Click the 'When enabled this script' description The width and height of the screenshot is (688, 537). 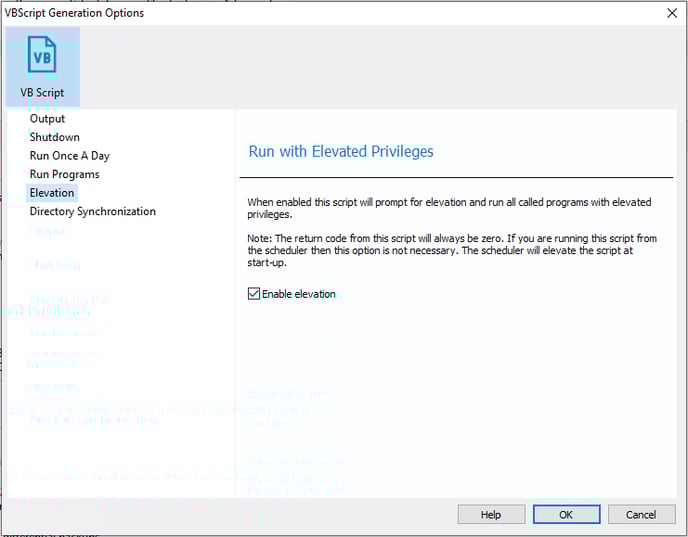click(x=449, y=208)
